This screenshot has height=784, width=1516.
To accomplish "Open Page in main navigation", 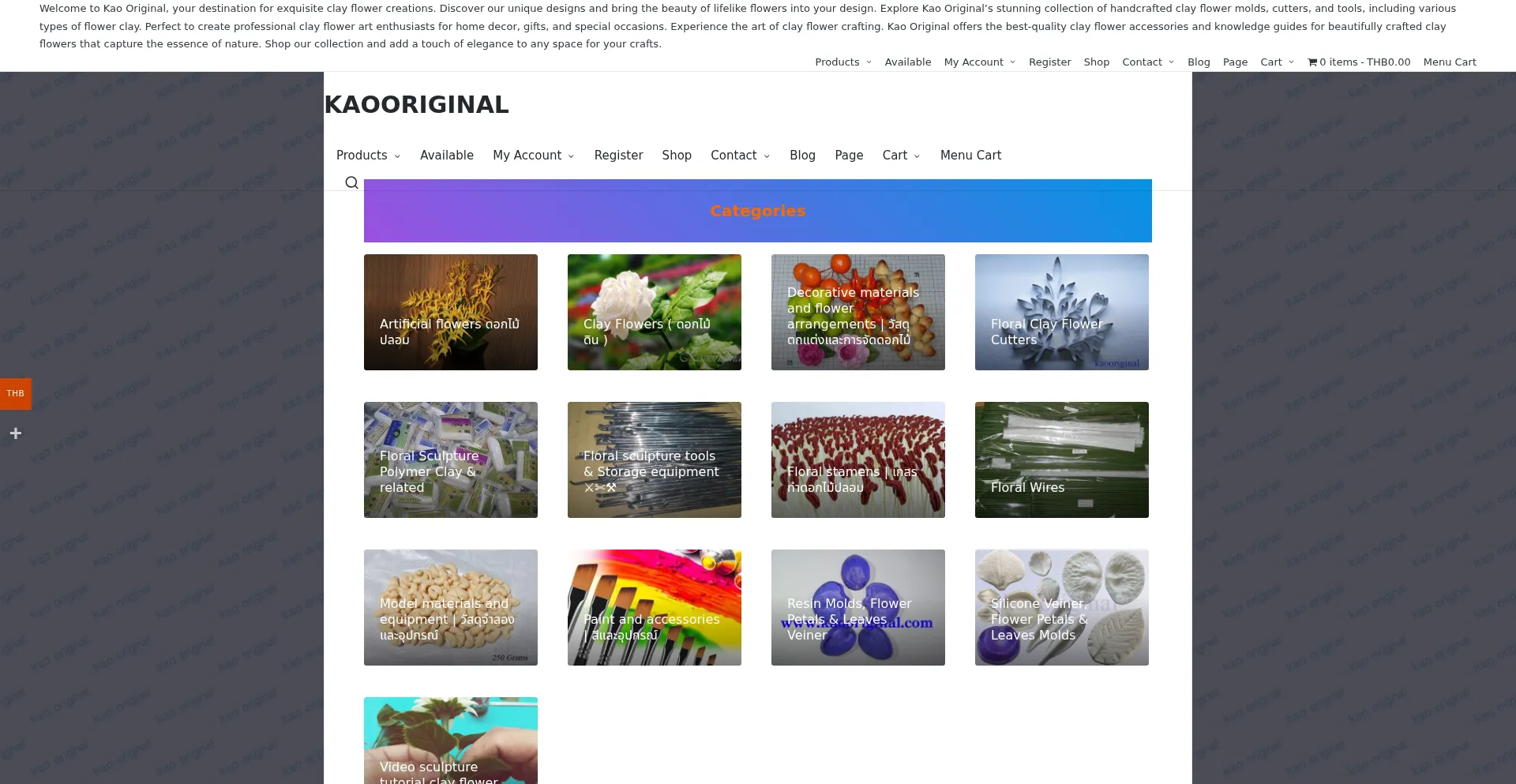I will coord(849,156).
